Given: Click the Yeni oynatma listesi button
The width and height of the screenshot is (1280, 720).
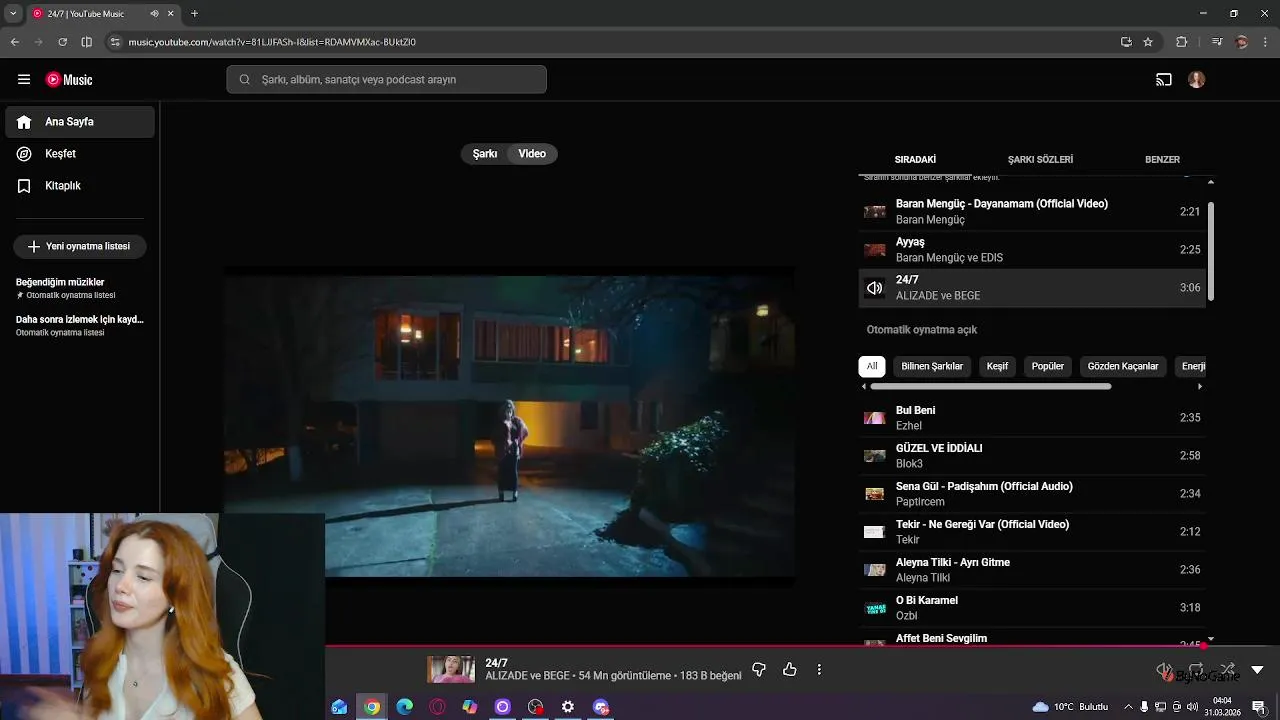Looking at the screenshot, I should 80,247.
